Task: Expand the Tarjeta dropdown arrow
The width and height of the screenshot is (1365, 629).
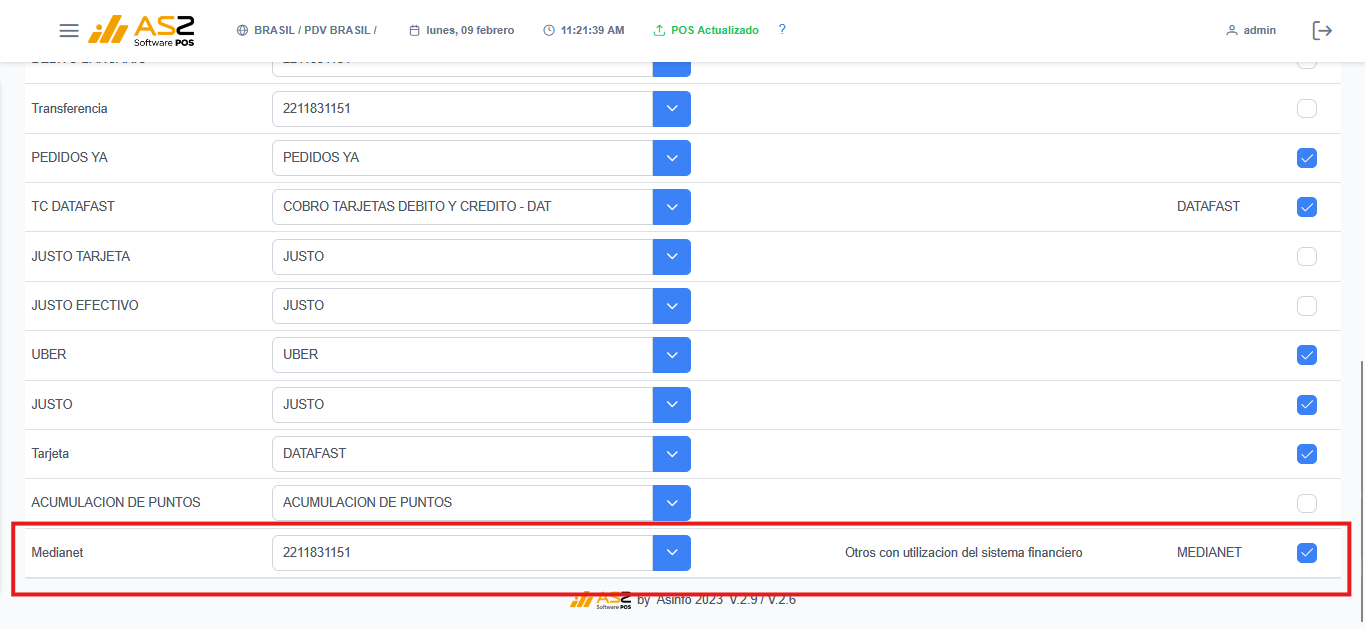Action: 672,454
